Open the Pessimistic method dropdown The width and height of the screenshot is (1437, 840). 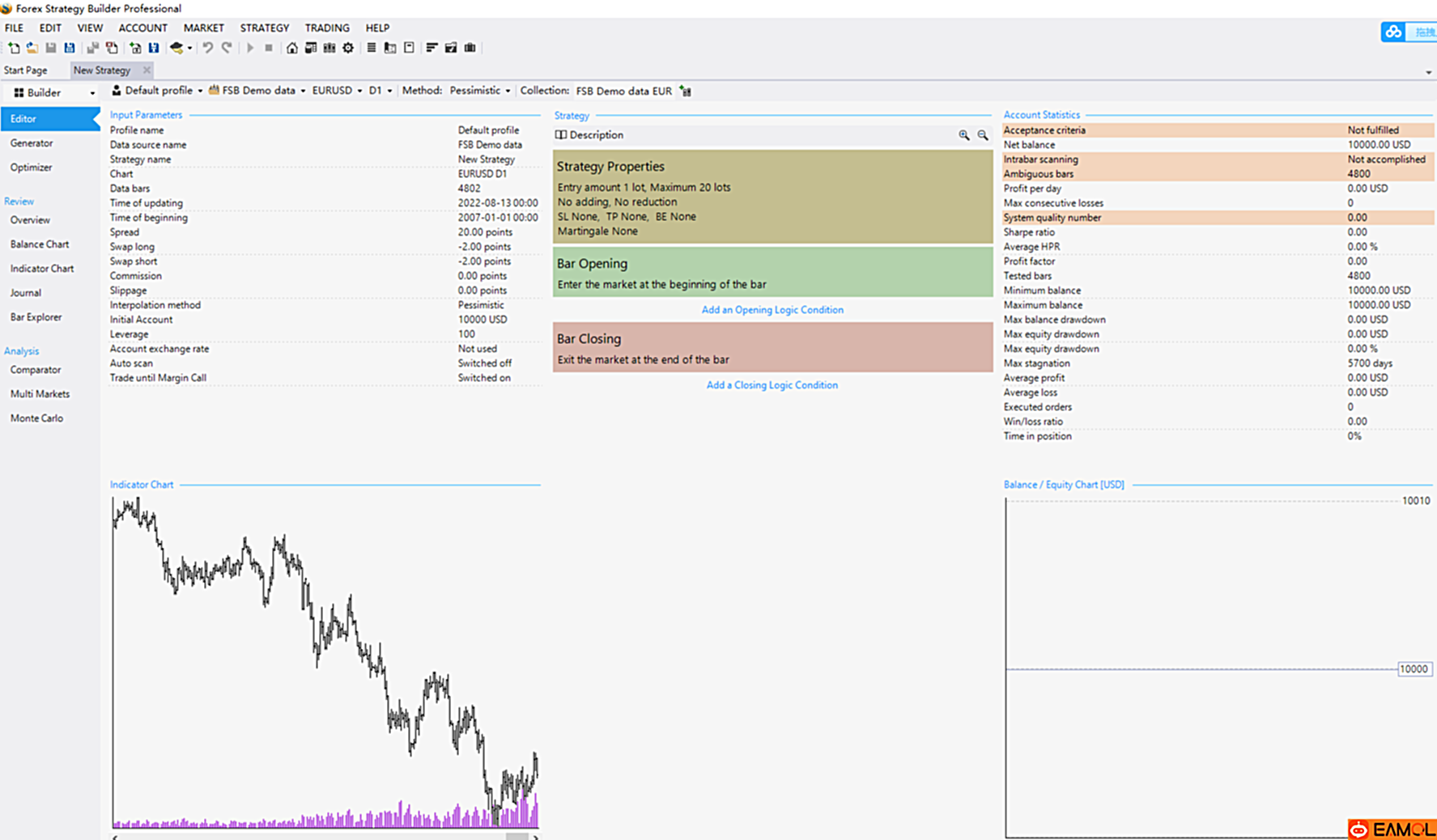click(508, 91)
